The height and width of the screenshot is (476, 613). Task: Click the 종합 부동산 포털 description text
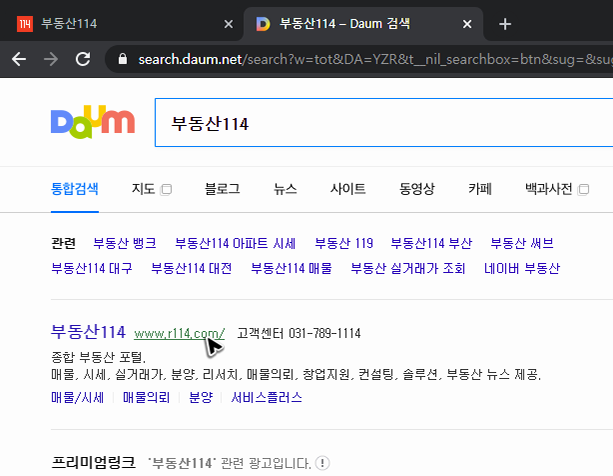tap(99, 357)
